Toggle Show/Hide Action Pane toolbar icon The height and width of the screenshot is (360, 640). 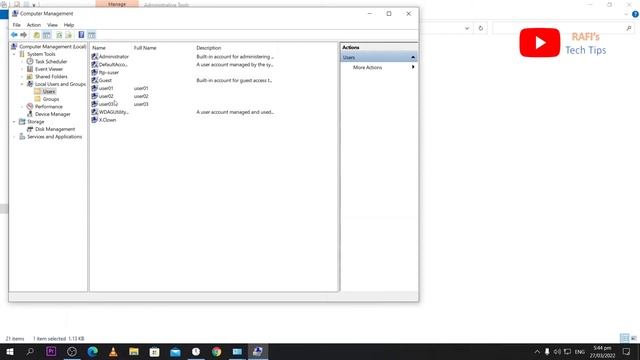91,35
